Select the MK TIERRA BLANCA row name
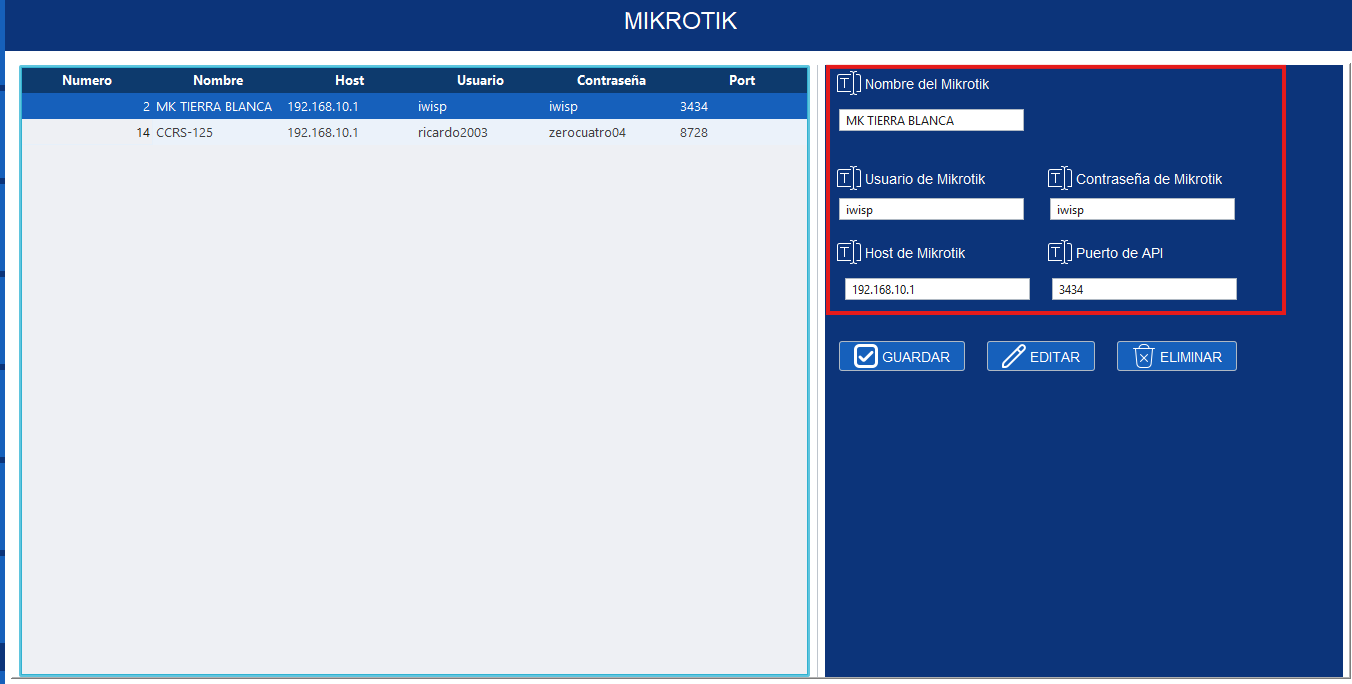This screenshot has height=684, width=1352. (214, 106)
